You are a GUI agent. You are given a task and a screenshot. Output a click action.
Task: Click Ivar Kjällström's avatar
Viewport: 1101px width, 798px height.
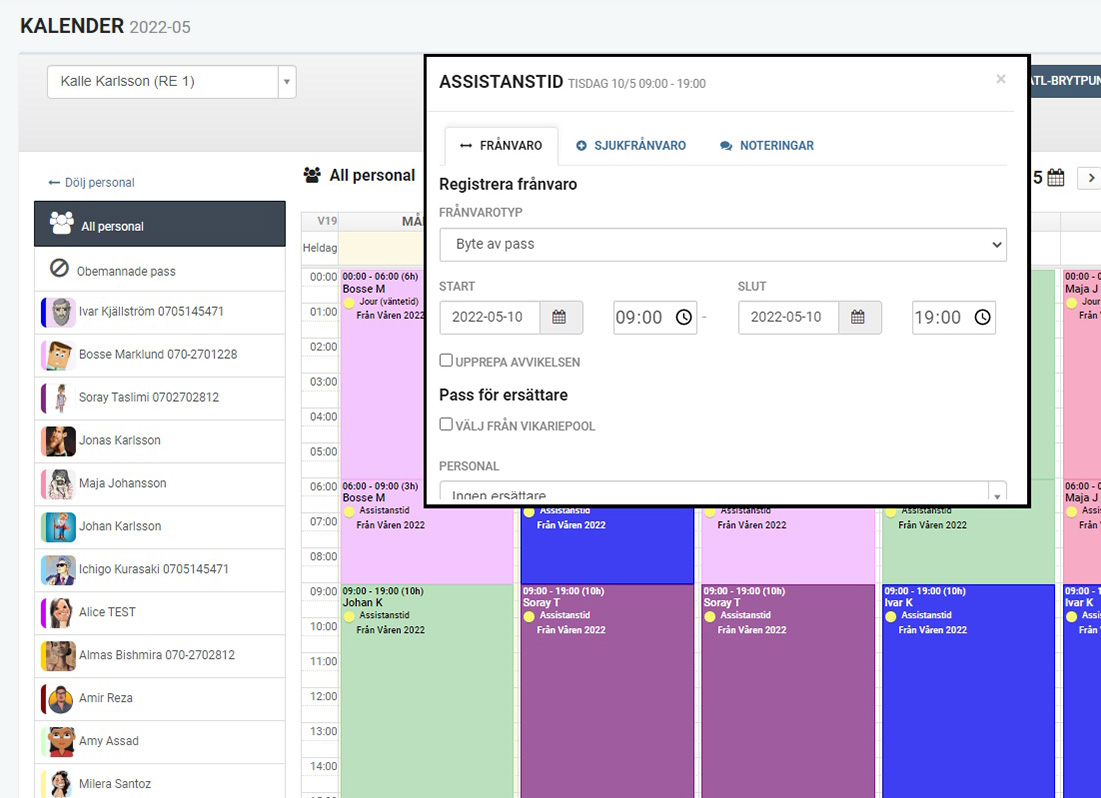click(x=59, y=312)
